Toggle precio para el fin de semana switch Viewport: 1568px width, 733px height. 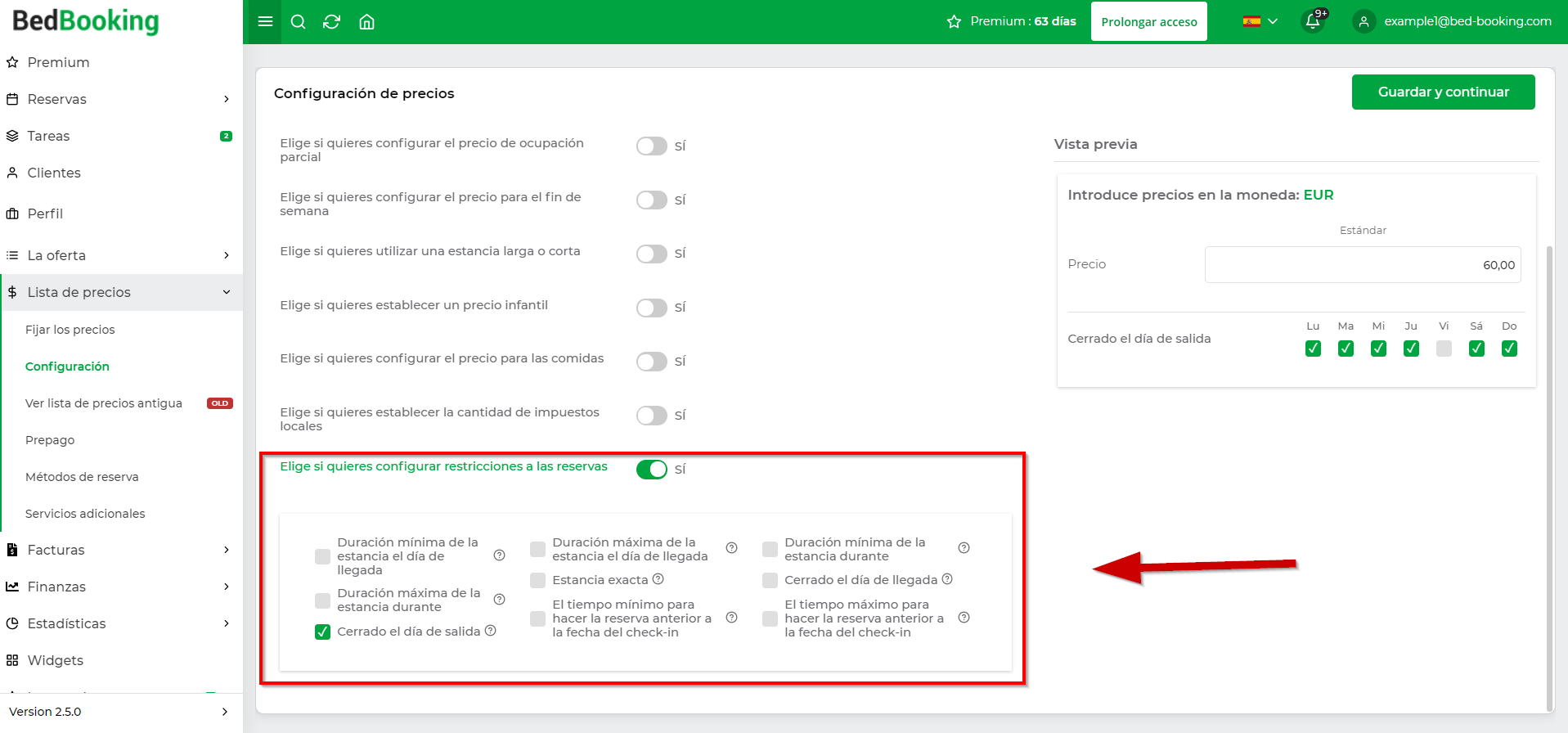[652, 200]
